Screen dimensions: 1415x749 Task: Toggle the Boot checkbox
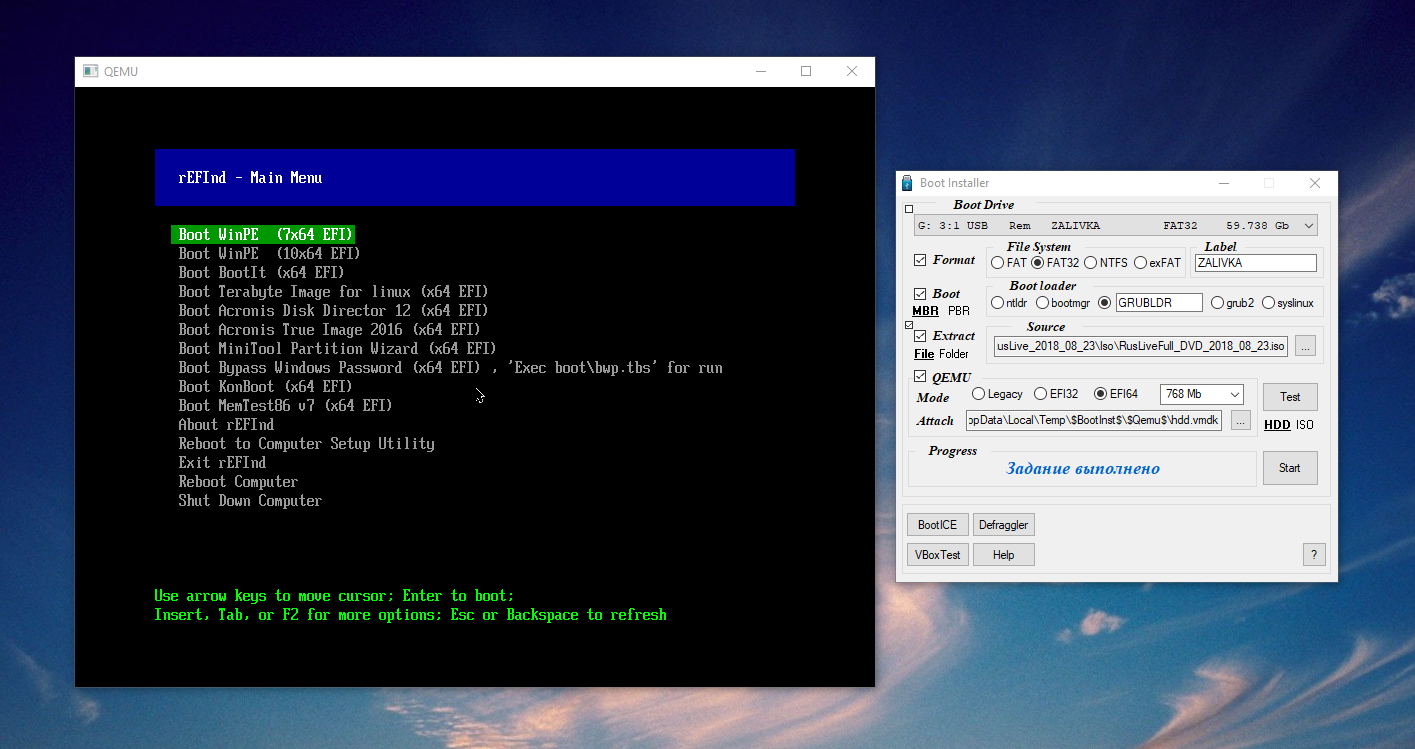click(x=920, y=294)
